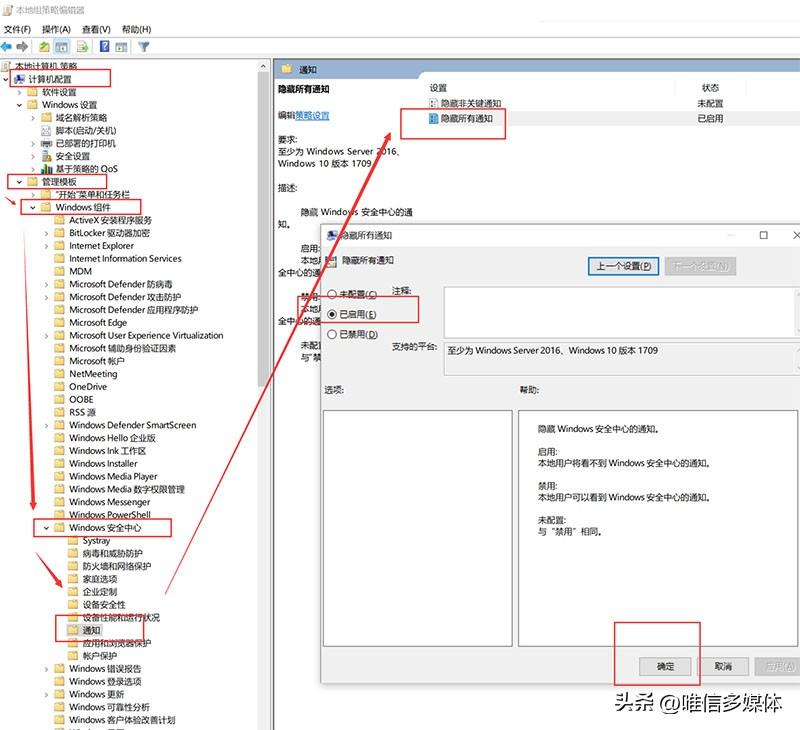The height and width of the screenshot is (730, 800).
Task: Select Windows 登录选项 in the tree
Action: (105, 682)
